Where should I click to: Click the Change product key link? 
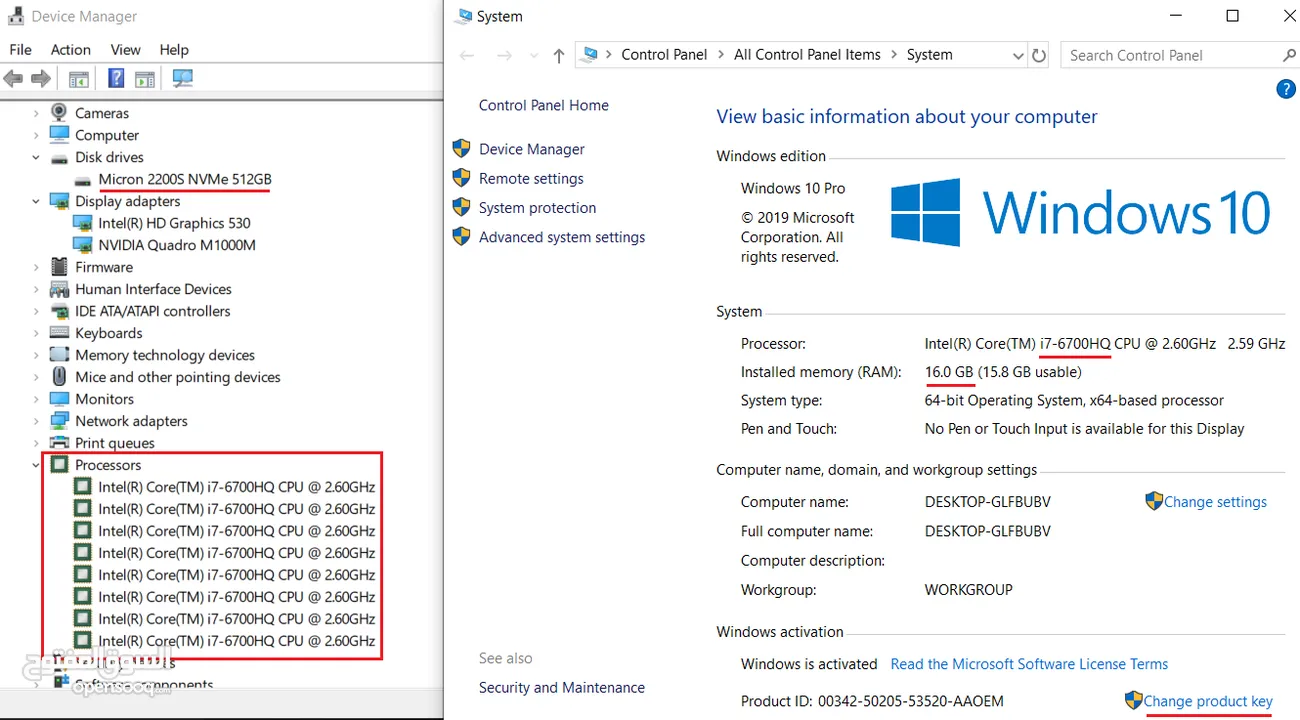click(1208, 701)
